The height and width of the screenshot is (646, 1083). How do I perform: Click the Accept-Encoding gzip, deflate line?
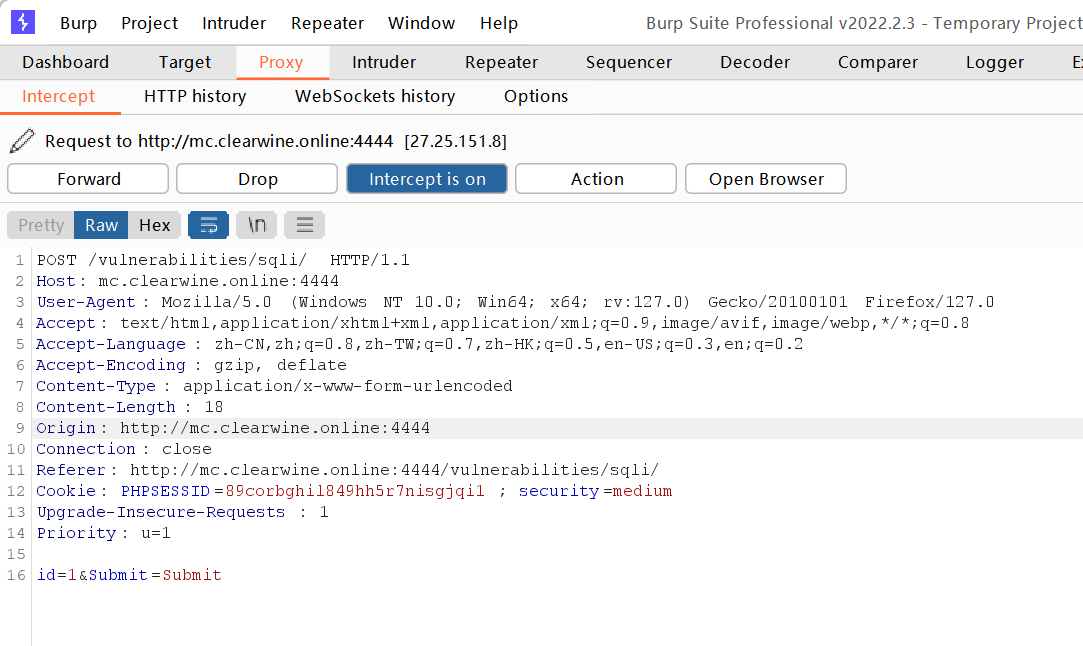pyautogui.click(x=191, y=365)
